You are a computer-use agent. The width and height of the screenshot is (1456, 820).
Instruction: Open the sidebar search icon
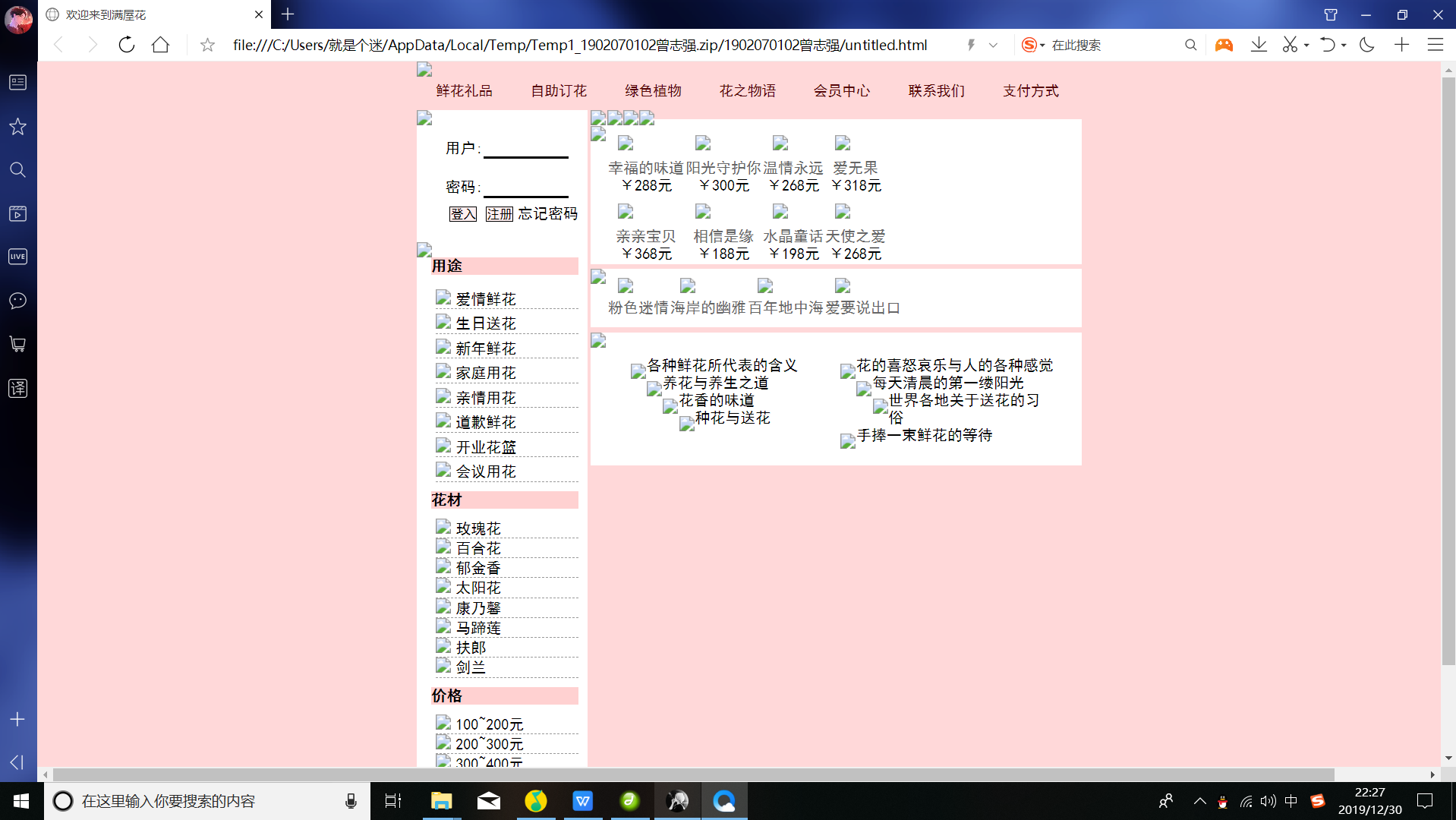[x=17, y=169]
